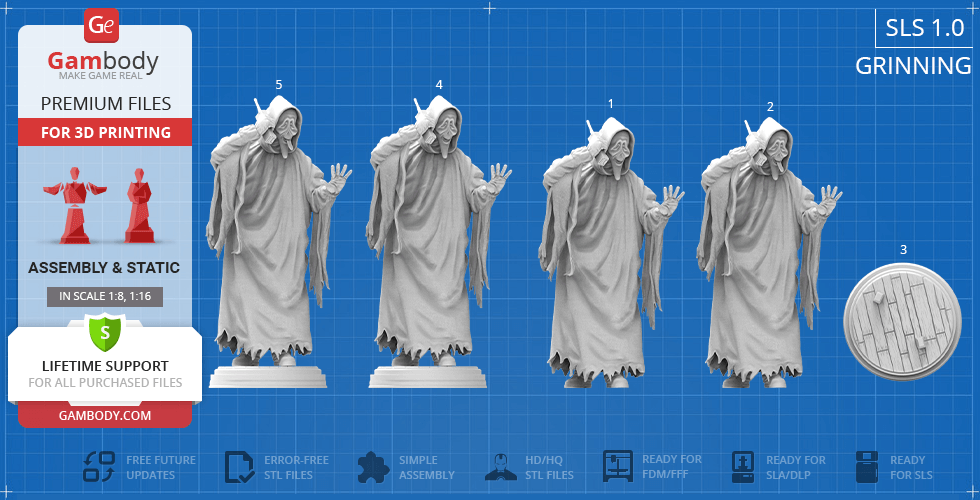Select the Ready for SLA/DLP printer icon

click(743, 467)
